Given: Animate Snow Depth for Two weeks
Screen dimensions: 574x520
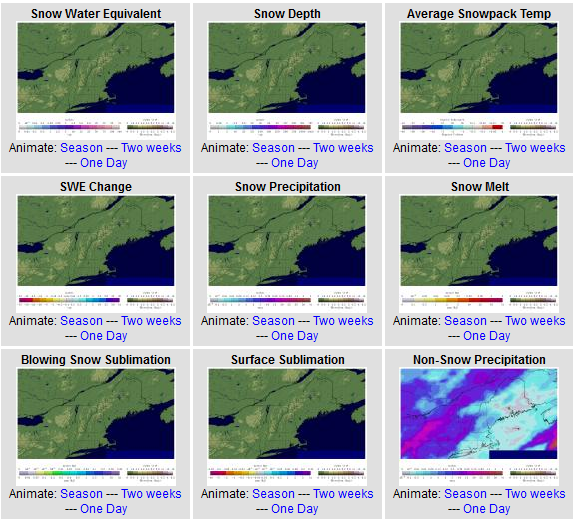Looking at the screenshot, I should tap(343, 148).
